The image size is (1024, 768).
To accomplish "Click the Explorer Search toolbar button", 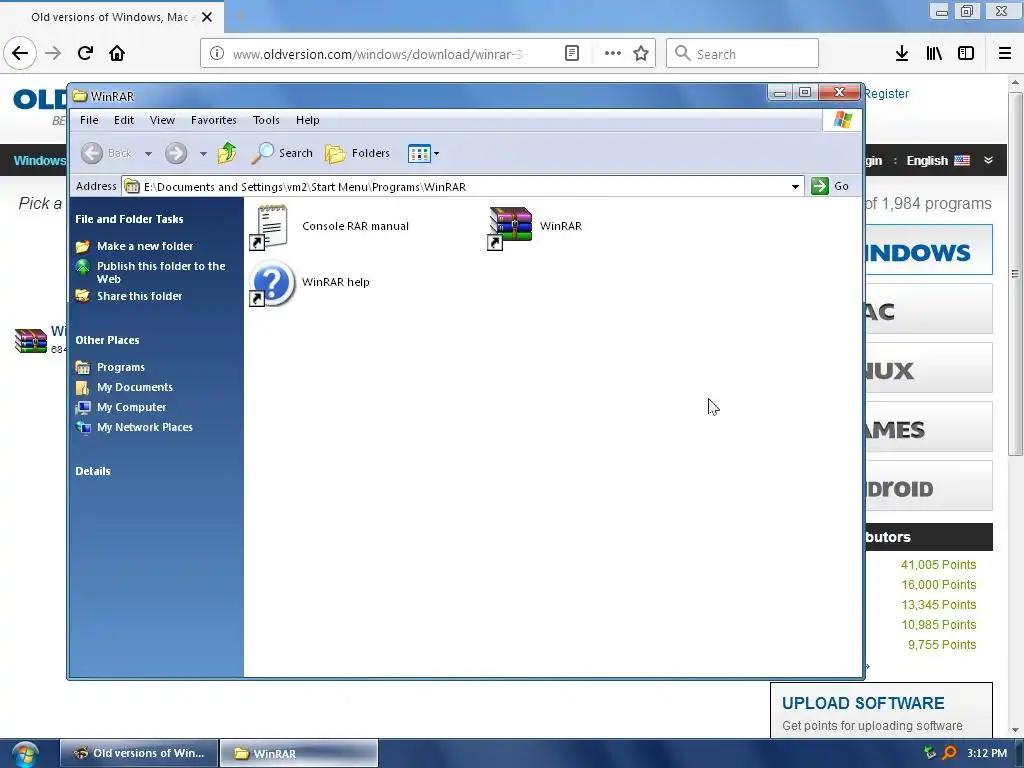I will [x=283, y=153].
